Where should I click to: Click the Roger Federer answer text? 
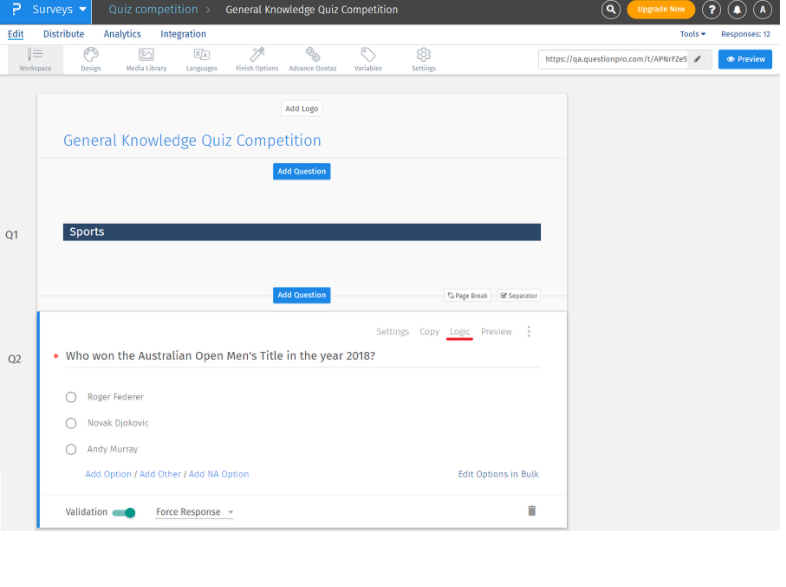(x=115, y=397)
